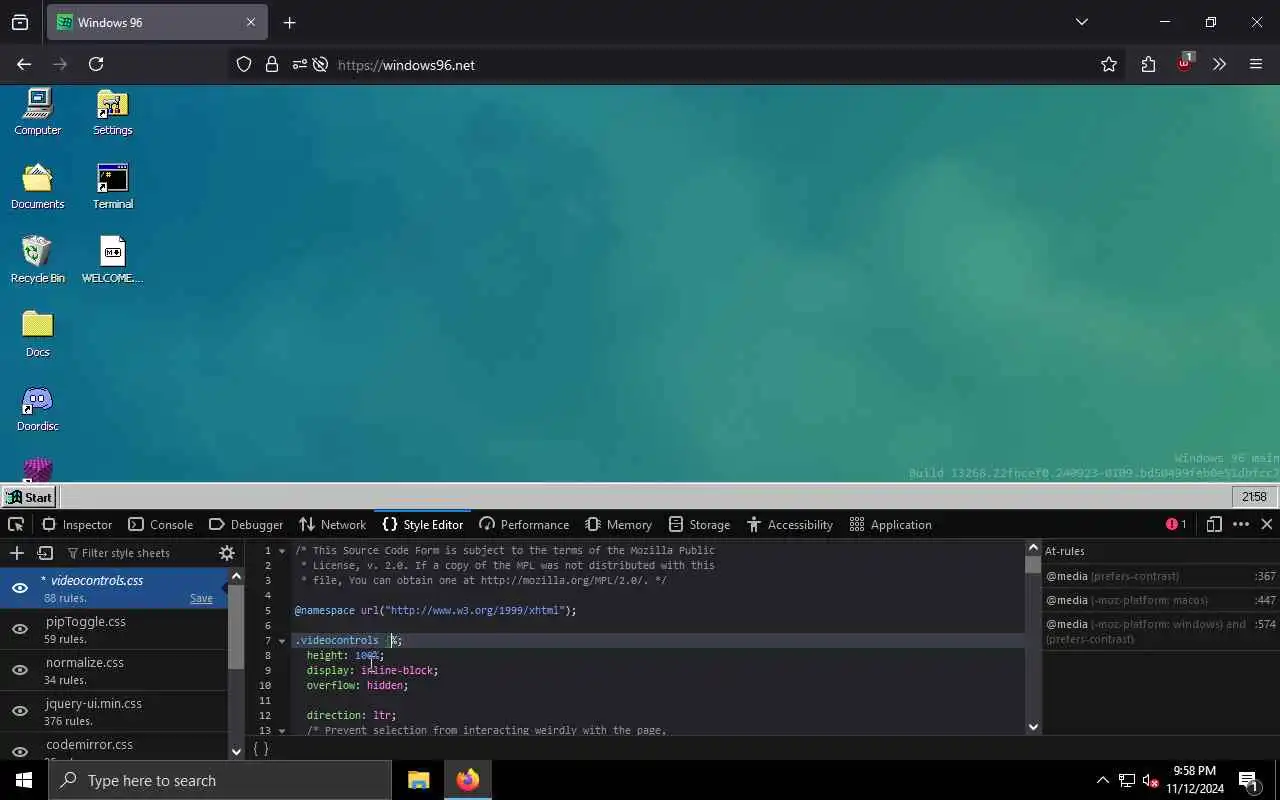The height and width of the screenshot is (800, 1280).
Task: Open the Firefox hamburger menu
Action: pyautogui.click(x=1256, y=64)
